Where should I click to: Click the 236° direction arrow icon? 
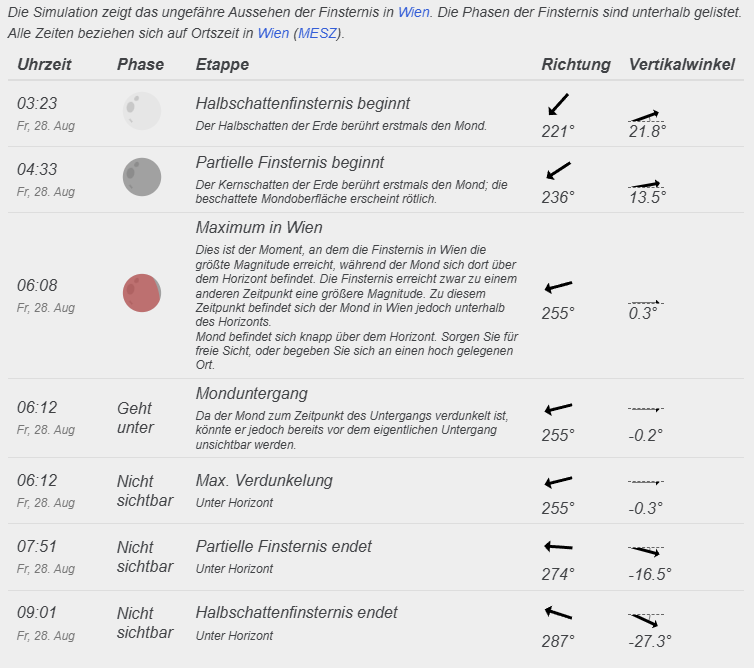558,171
